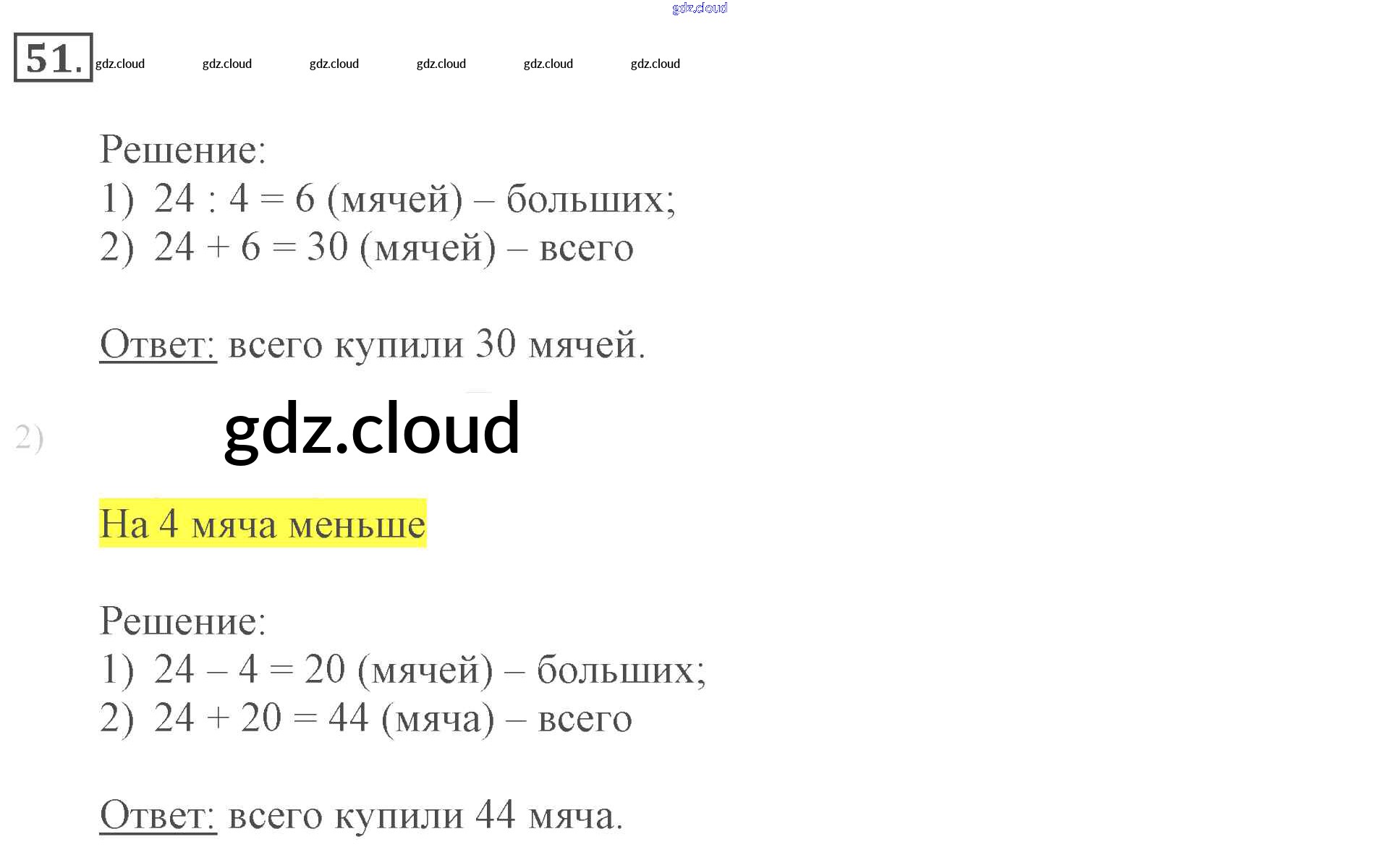Click the text всего купили 44 мяча
1400x847 pixels.
pos(425,816)
